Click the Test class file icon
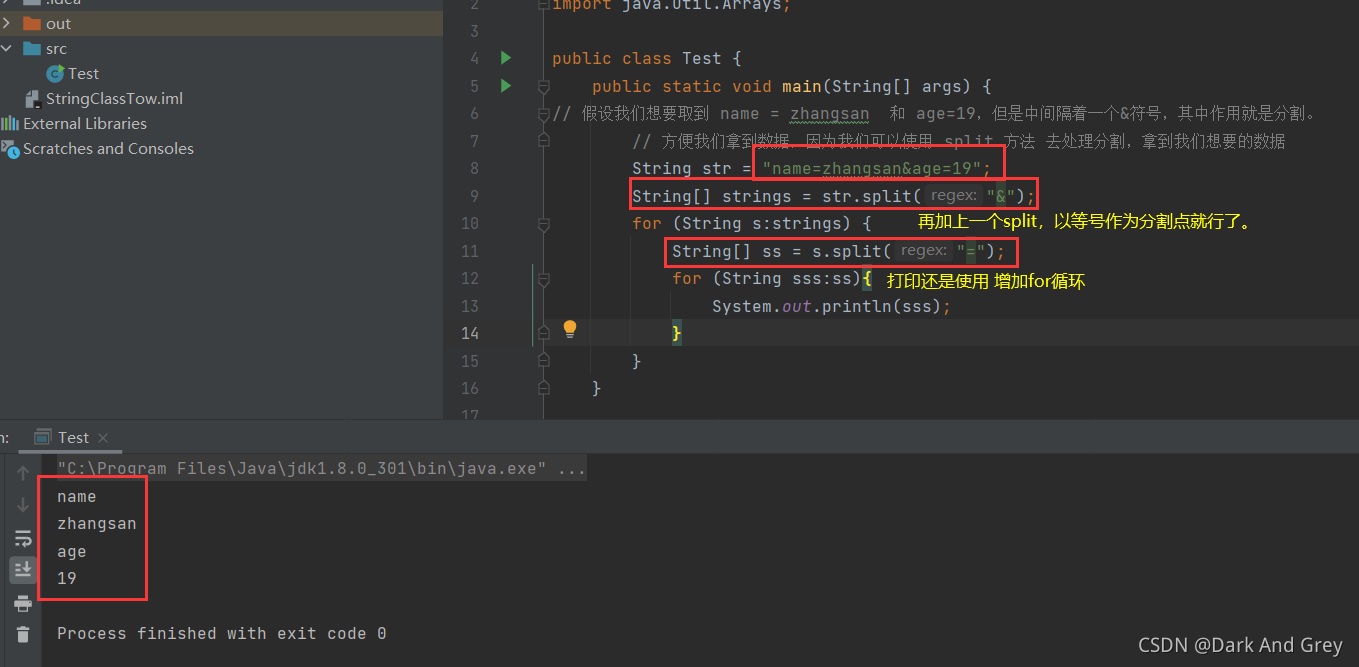This screenshot has height=667, width=1359. click(x=56, y=73)
